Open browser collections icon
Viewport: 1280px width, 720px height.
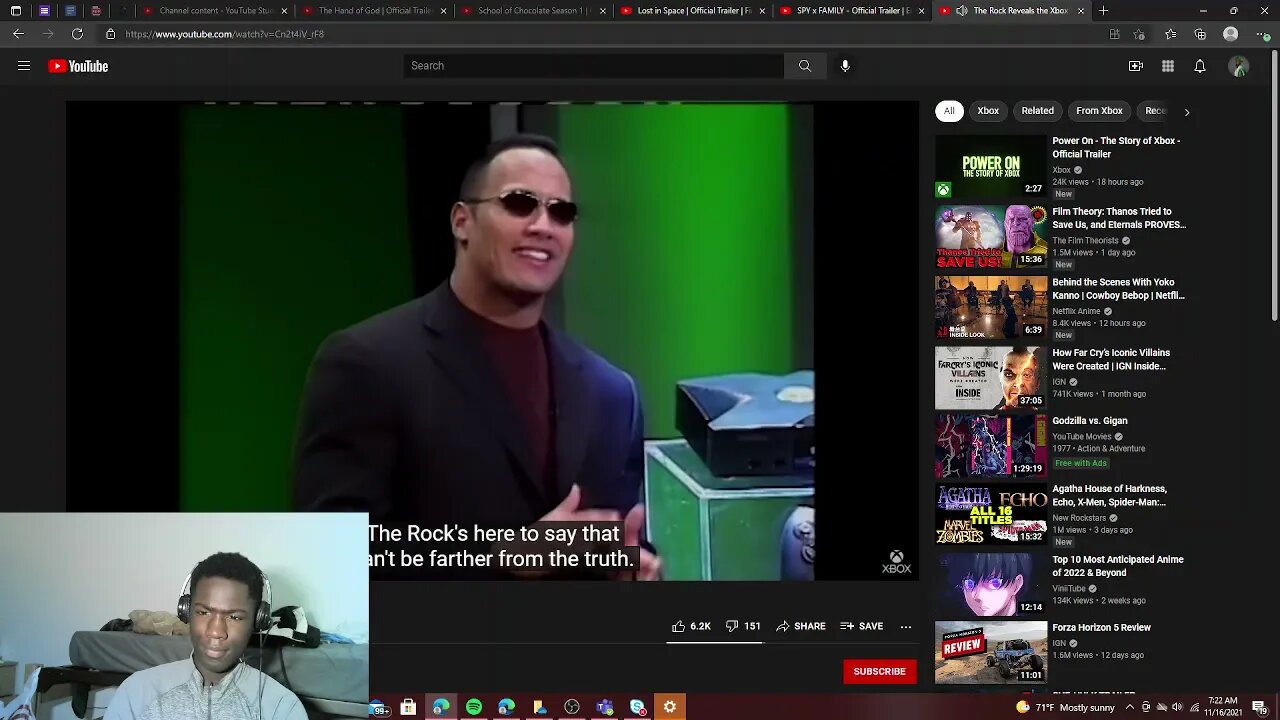coord(1200,34)
